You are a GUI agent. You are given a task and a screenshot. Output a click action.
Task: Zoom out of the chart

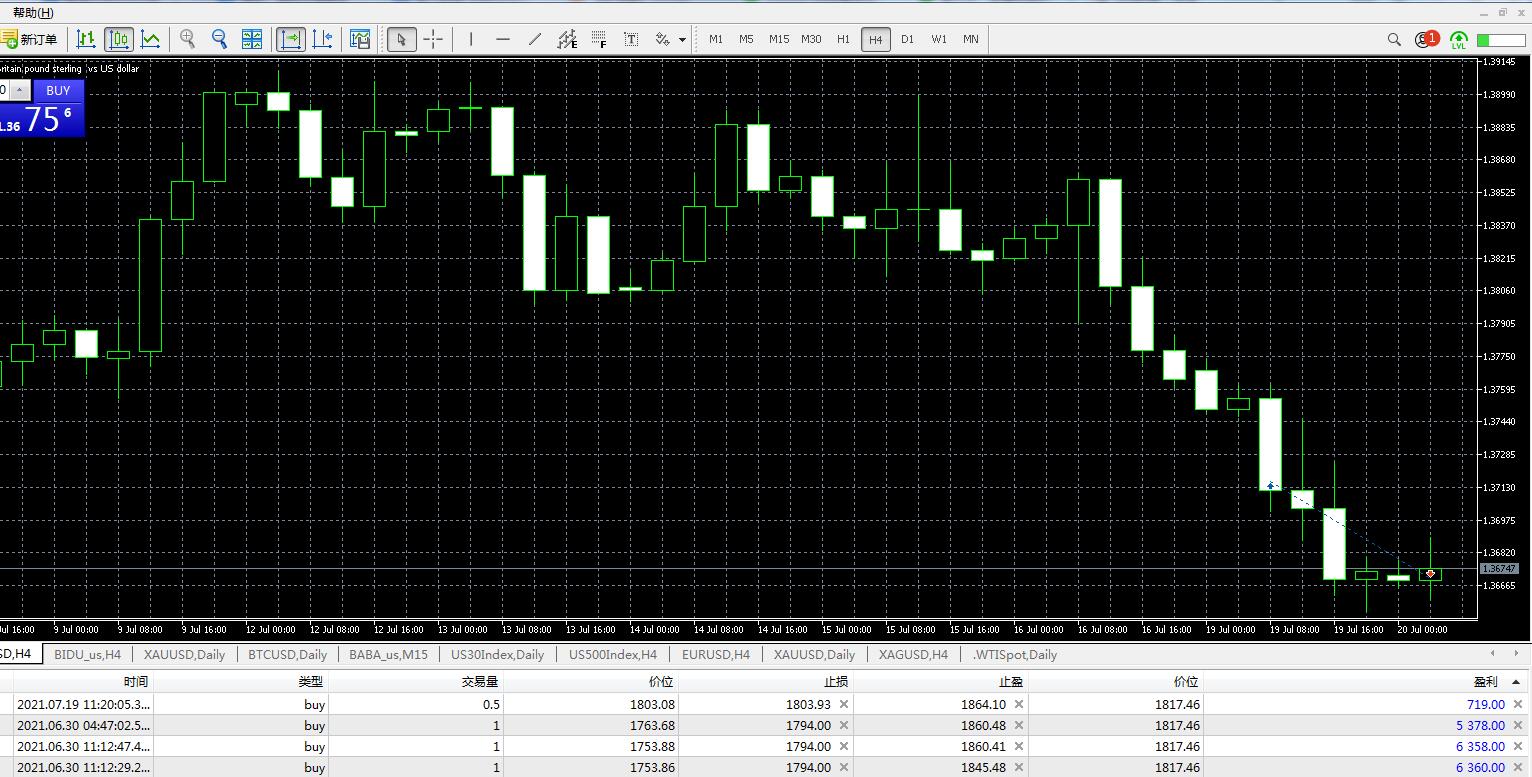point(219,39)
